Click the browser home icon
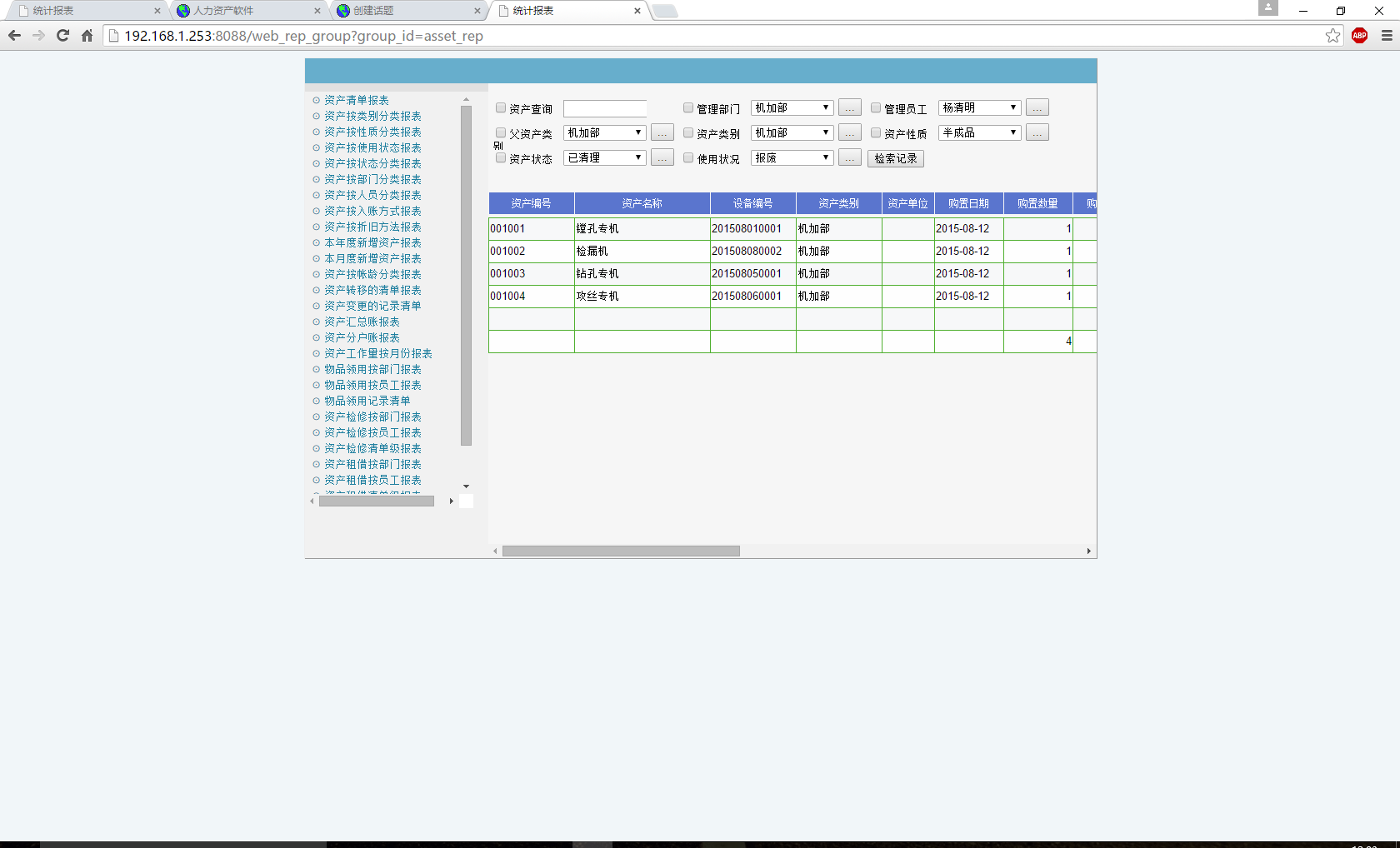Viewport: 1400px width, 848px height. point(87,36)
